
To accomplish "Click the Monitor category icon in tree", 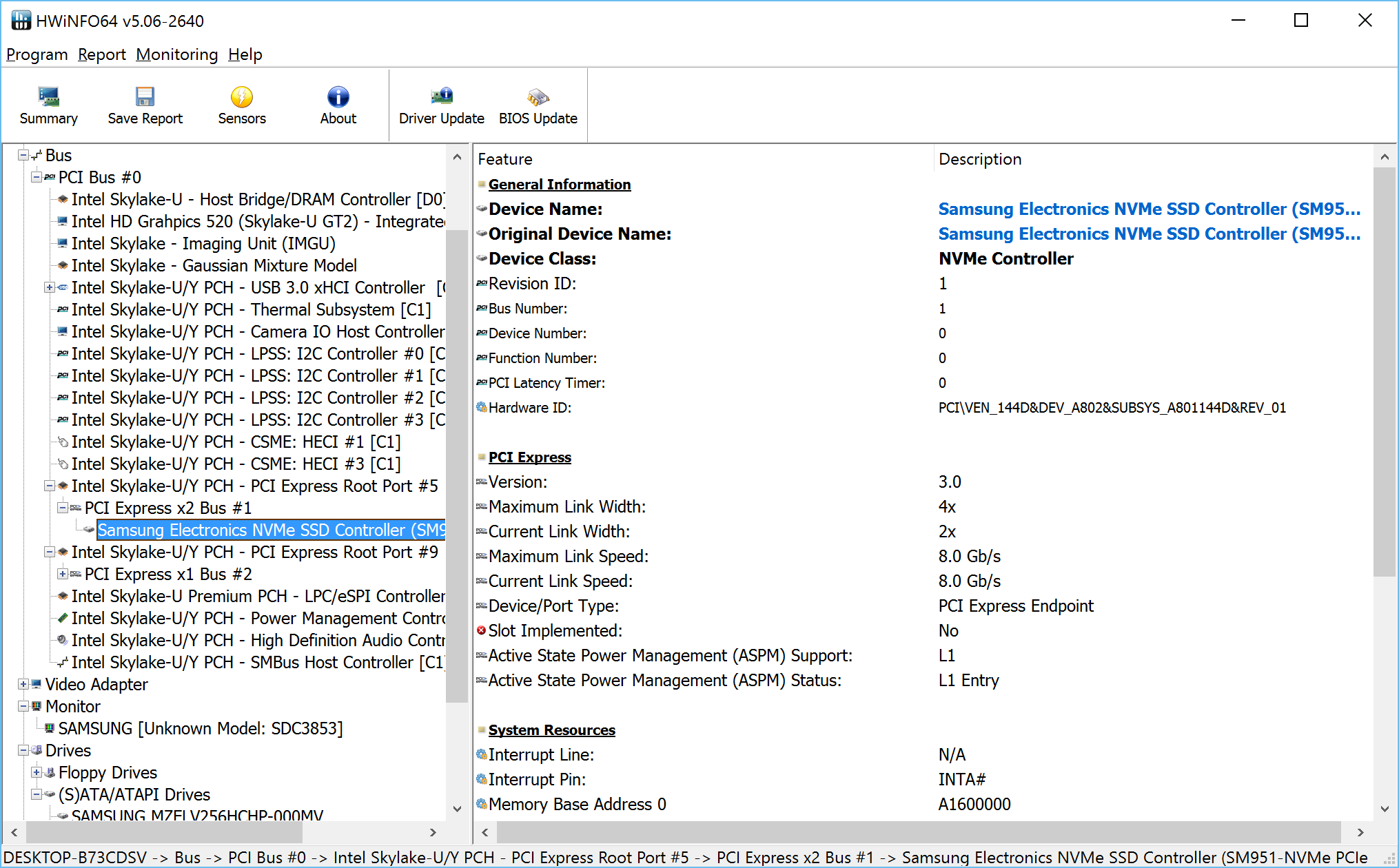I will (x=37, y=706).
